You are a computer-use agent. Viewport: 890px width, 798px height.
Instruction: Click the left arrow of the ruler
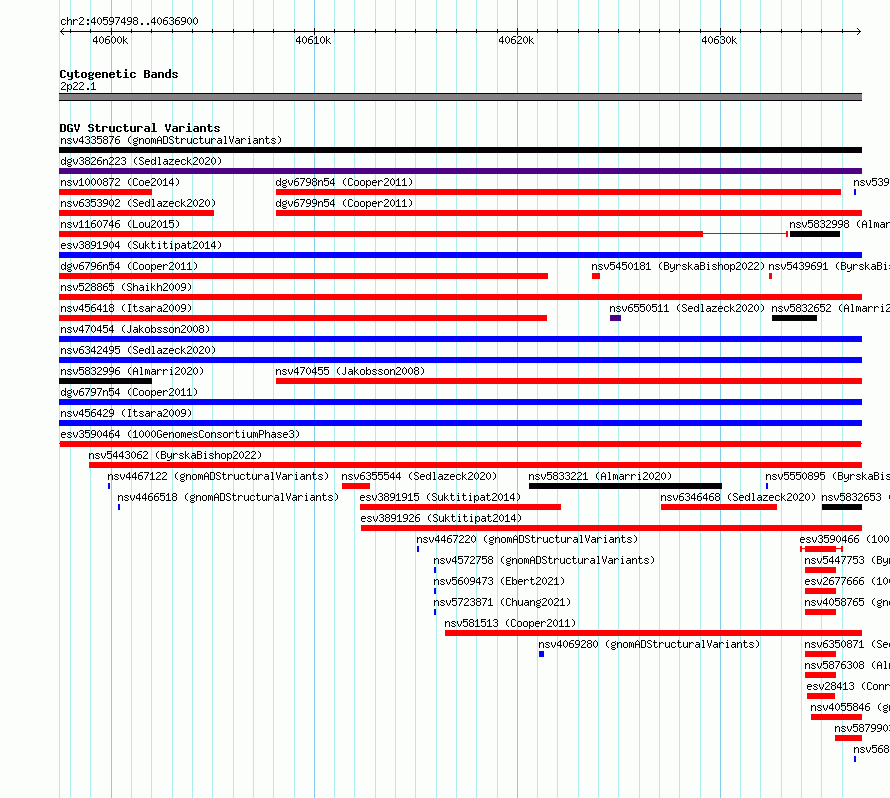click(x=62, y=32)
